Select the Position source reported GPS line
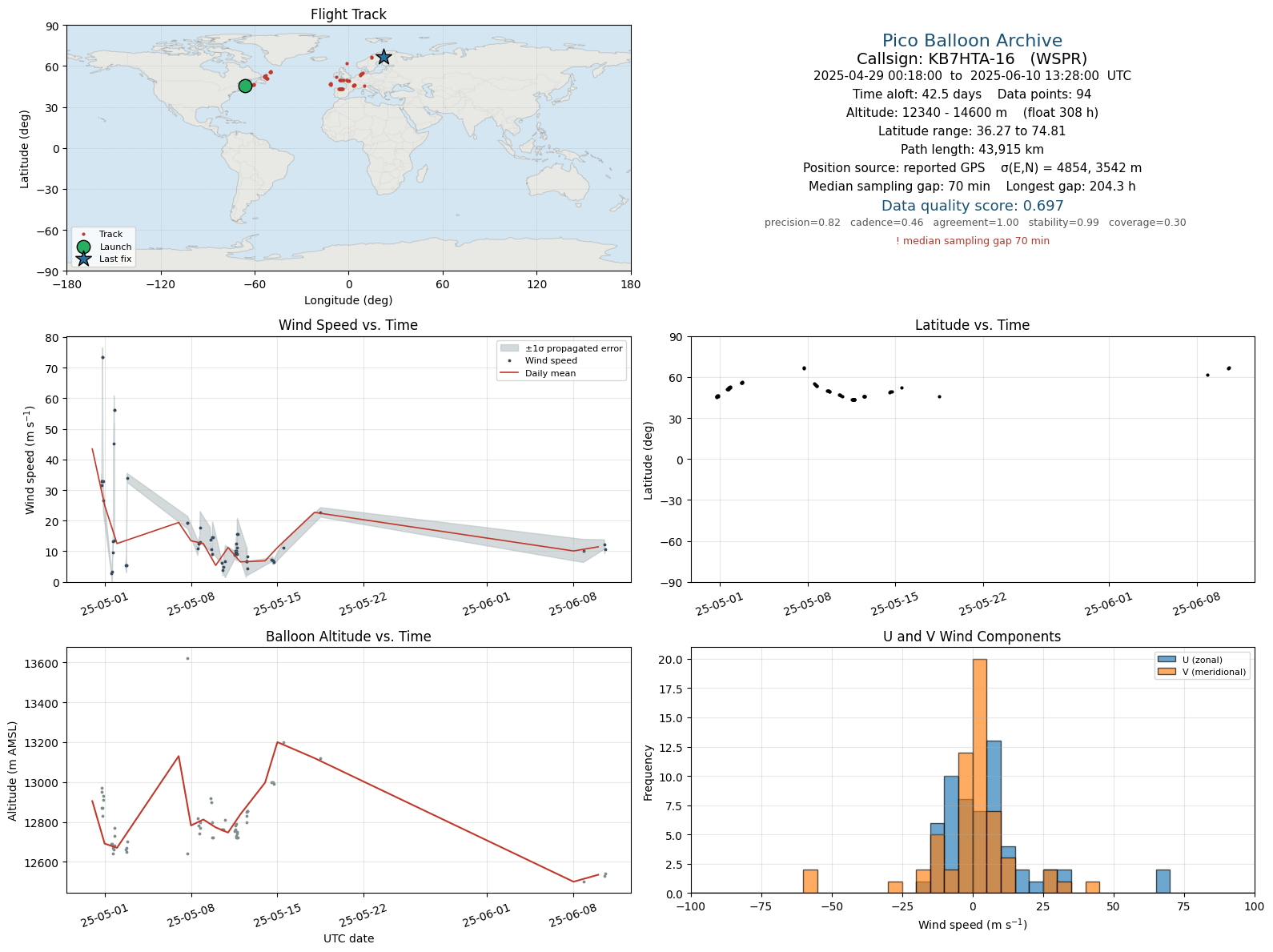The width and height of the screenshot is (1273, 952). click(972, 168)
